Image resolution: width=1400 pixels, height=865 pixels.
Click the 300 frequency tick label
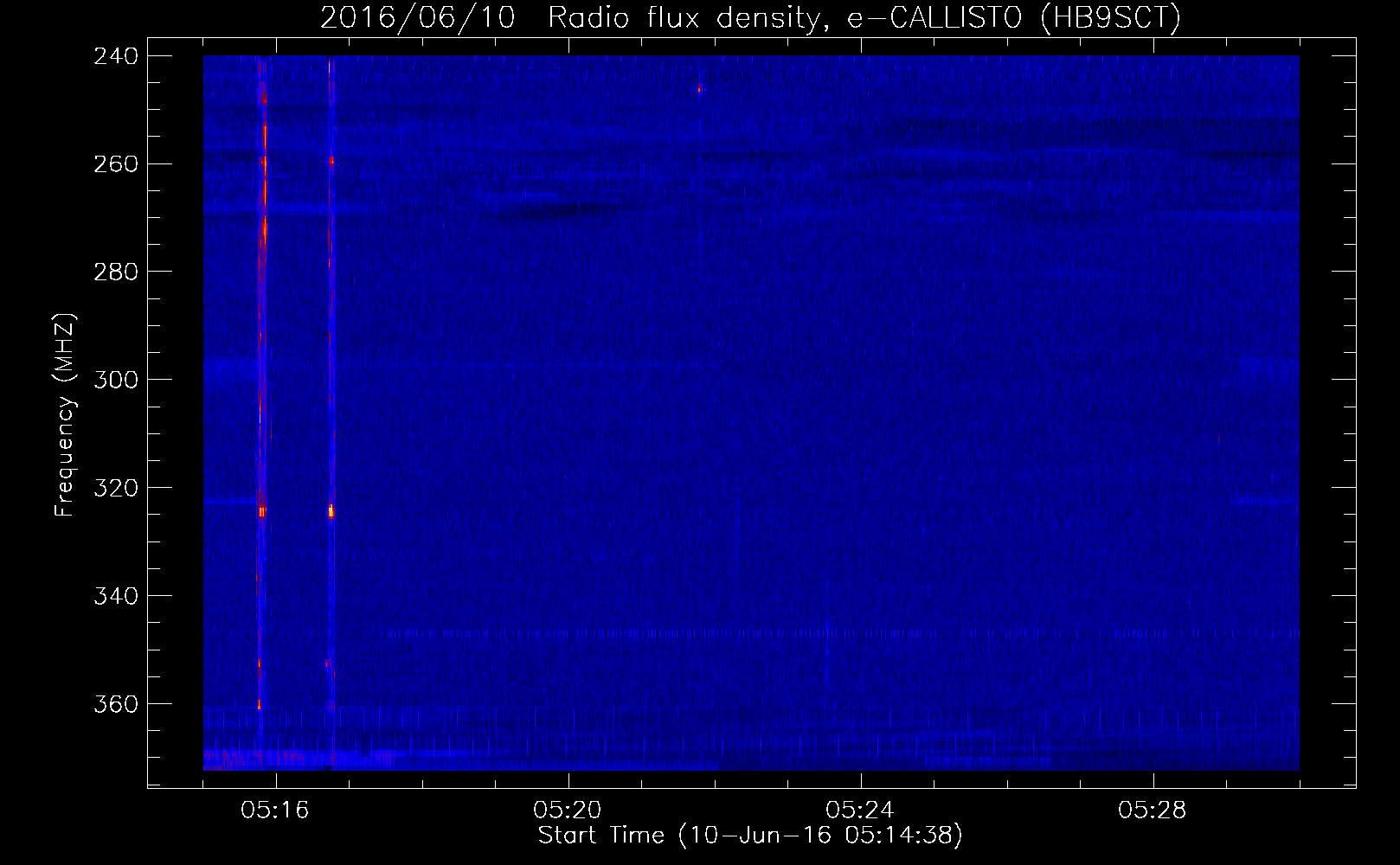tap(116, 381)
